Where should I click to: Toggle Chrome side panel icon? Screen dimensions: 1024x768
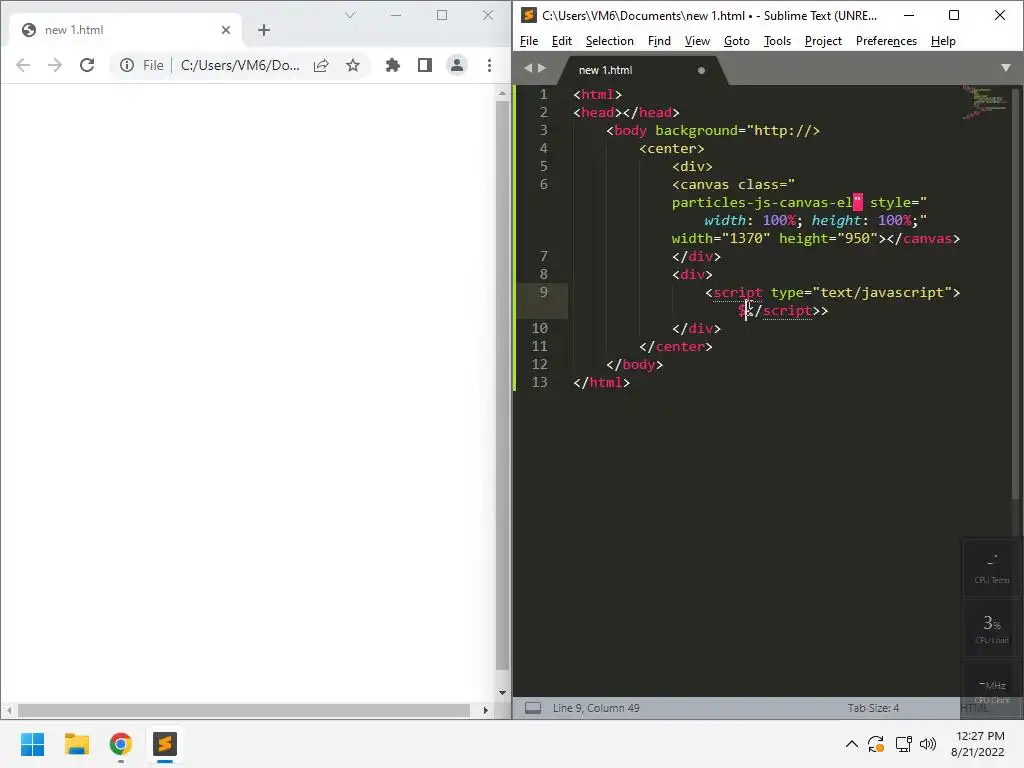(x=424, y=65)
